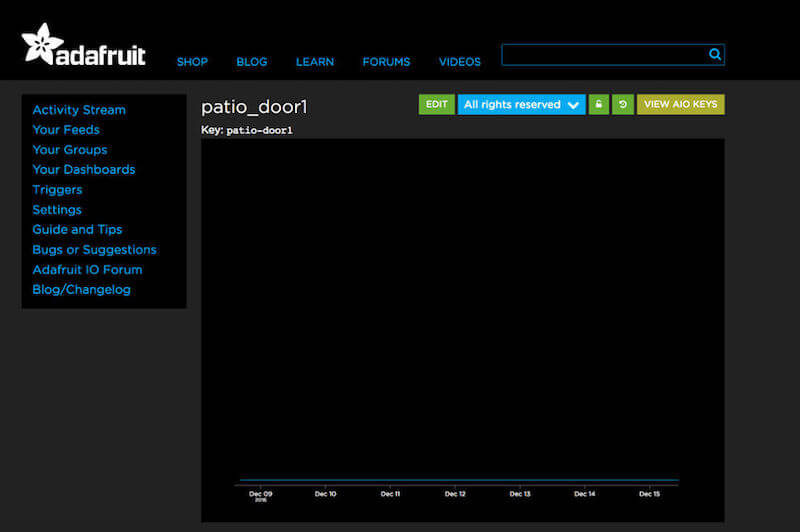
Task: Open the SHOP menu item
Action: coord(192,62)
